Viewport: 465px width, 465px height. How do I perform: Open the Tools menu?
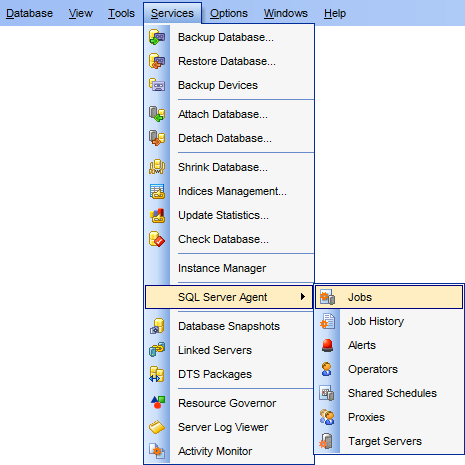coord(121,13)
